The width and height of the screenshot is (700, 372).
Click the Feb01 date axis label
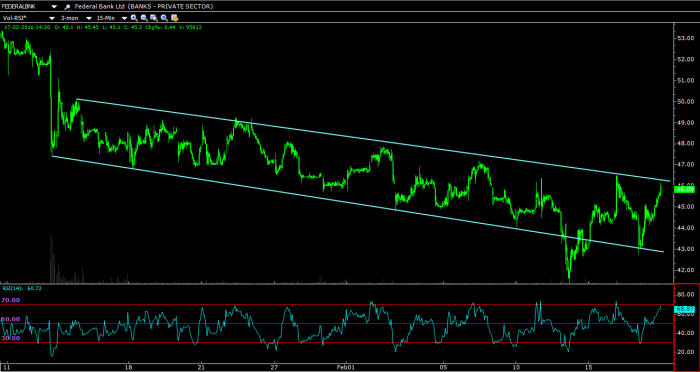[346, 367]
